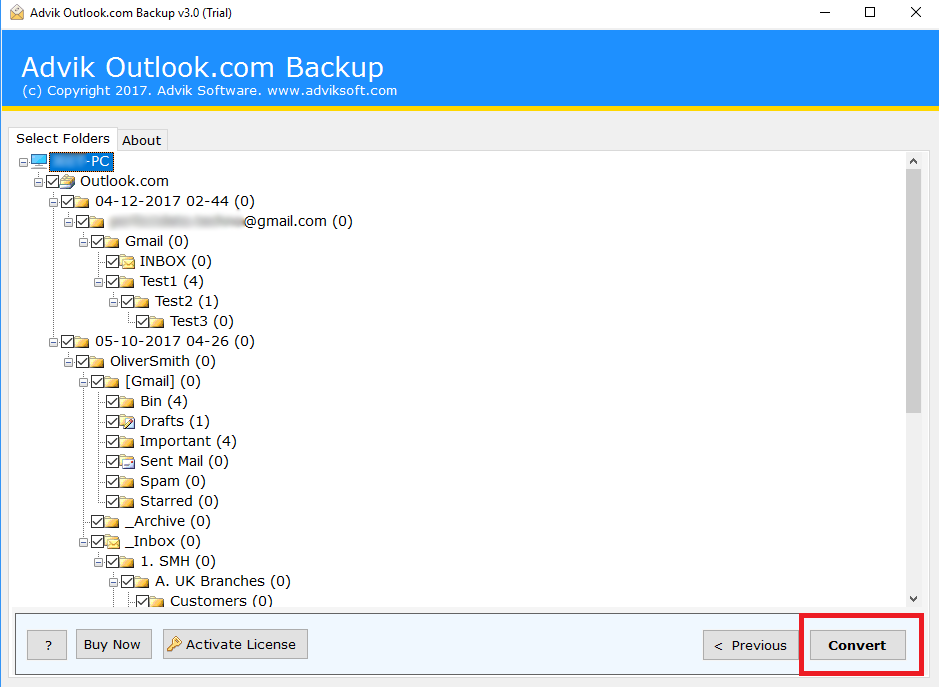939x687 pixels.
Task: Uncheck the _Archive (0) checkbox
Action: (98, 521)
